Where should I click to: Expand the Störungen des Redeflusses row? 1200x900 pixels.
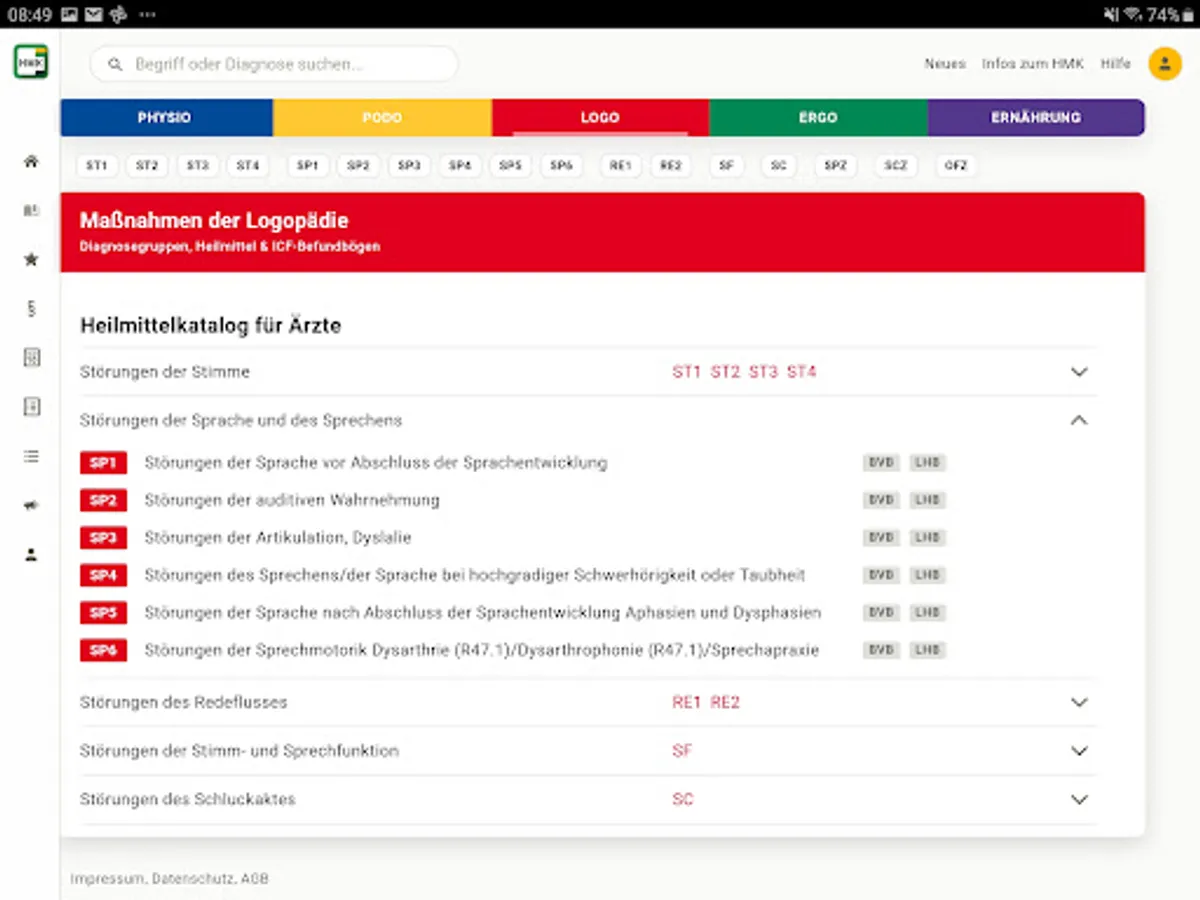tap(1078, 702)
